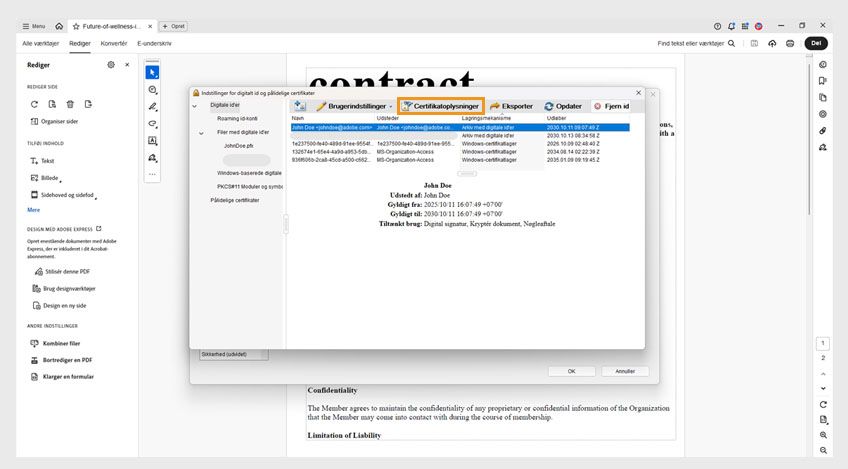Remove ID with Fjern id button
The width and height of the screenshot is (848, 469).
pyautogui.click(x=612, y=106)
